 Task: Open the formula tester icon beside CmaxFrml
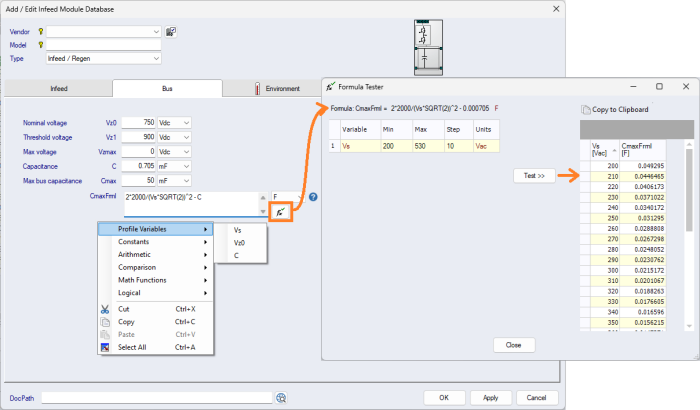click(x=283, y=212)
